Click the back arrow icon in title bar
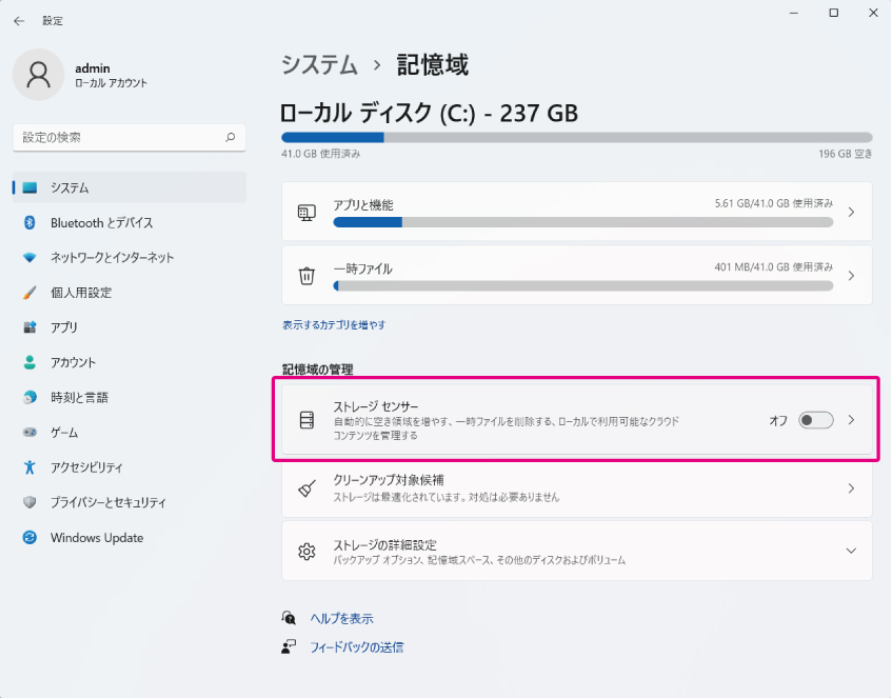This screenshot has width=891, height=698. pyautogui.click(x=19, y=20)
